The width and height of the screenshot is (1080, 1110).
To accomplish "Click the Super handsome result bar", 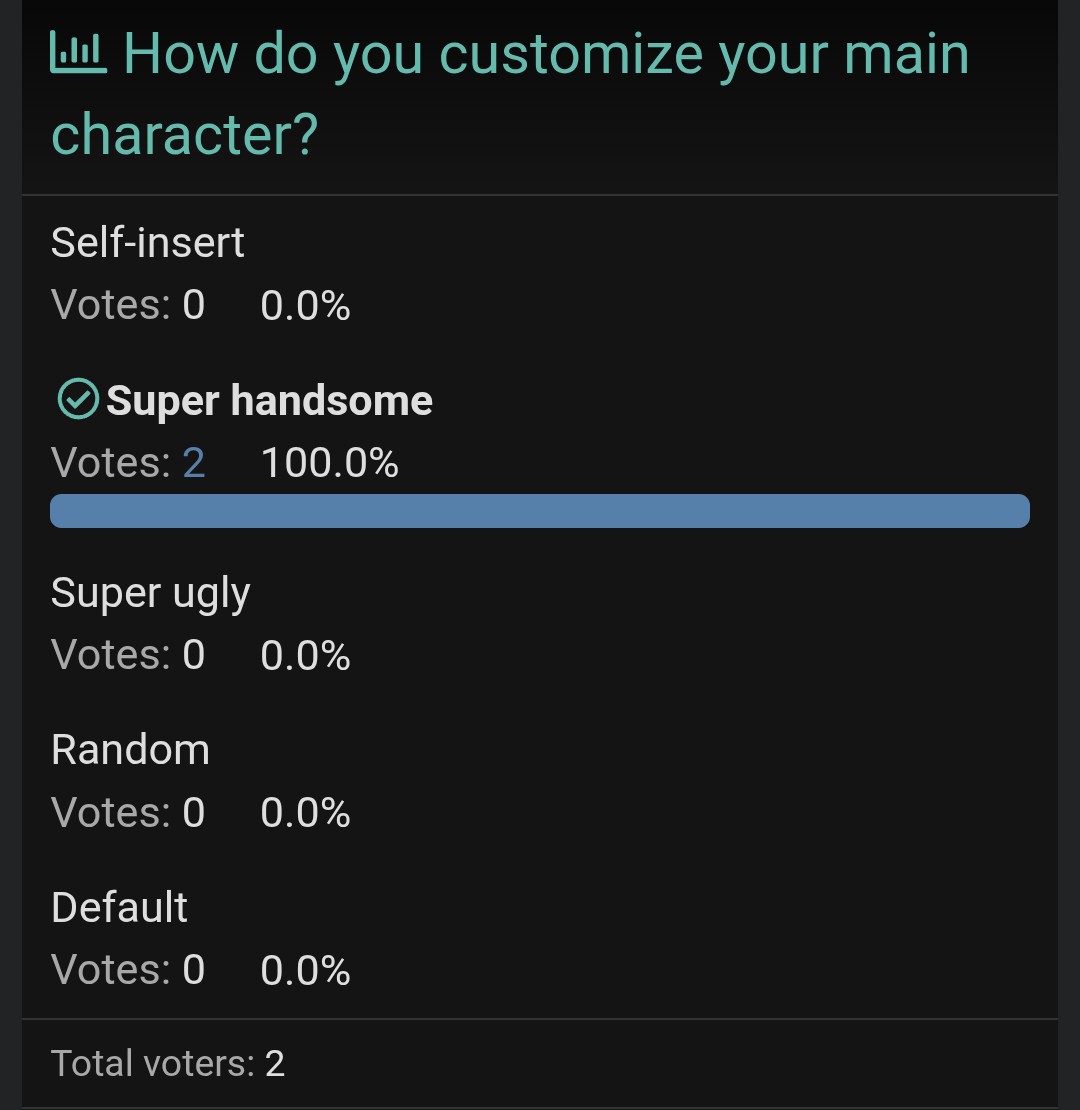I will pyautogui.click(x=540, y=511).
